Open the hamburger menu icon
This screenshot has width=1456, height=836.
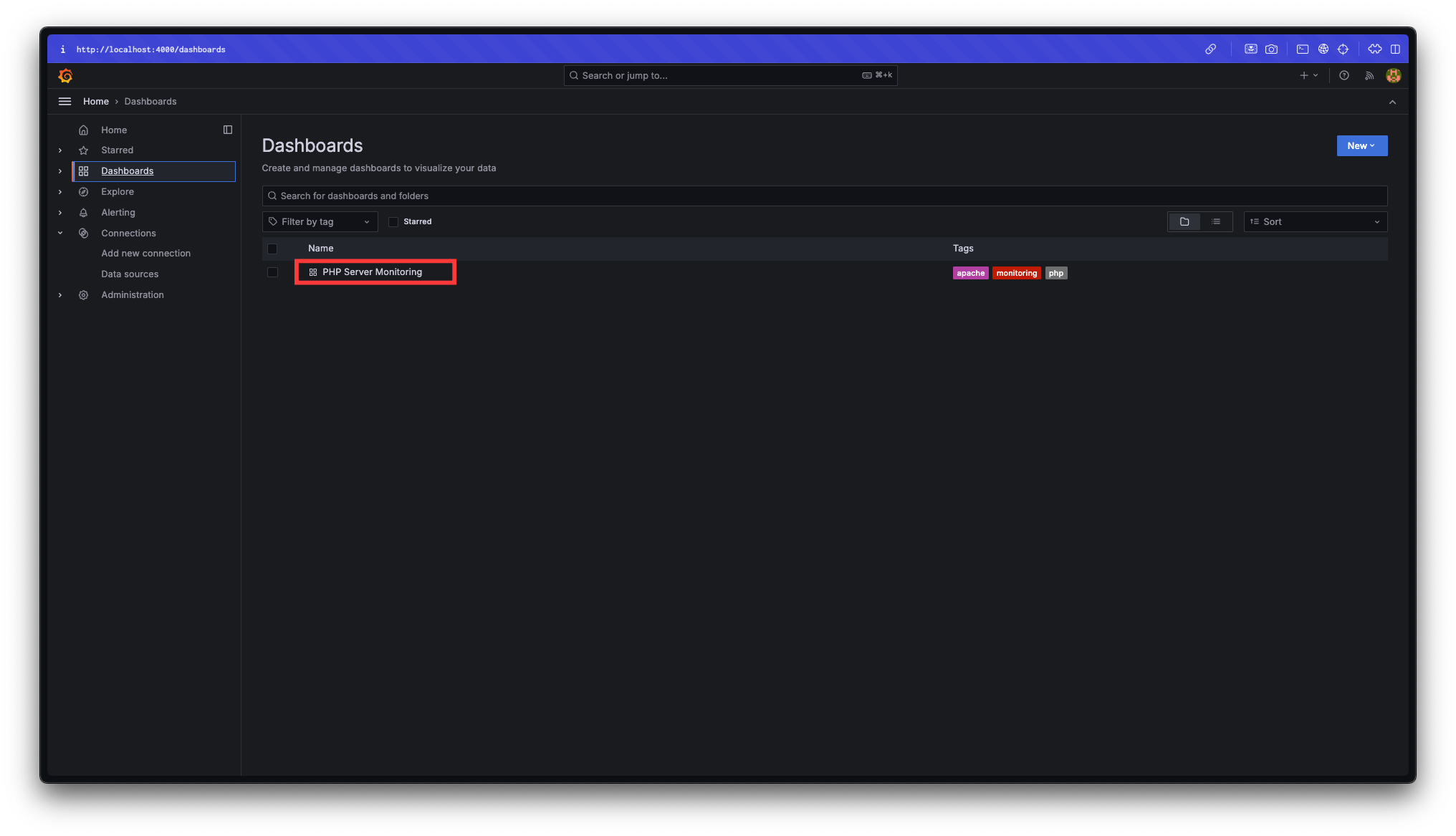click(64, 102)
